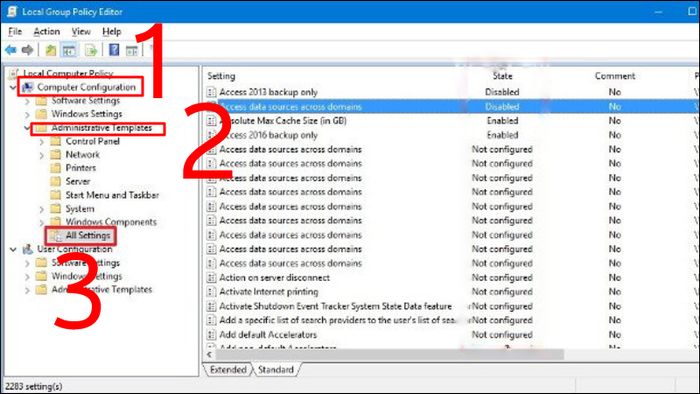Collapse Administrative Templates under Computer Configuration

pyautogui.click(x=27, y=128)
